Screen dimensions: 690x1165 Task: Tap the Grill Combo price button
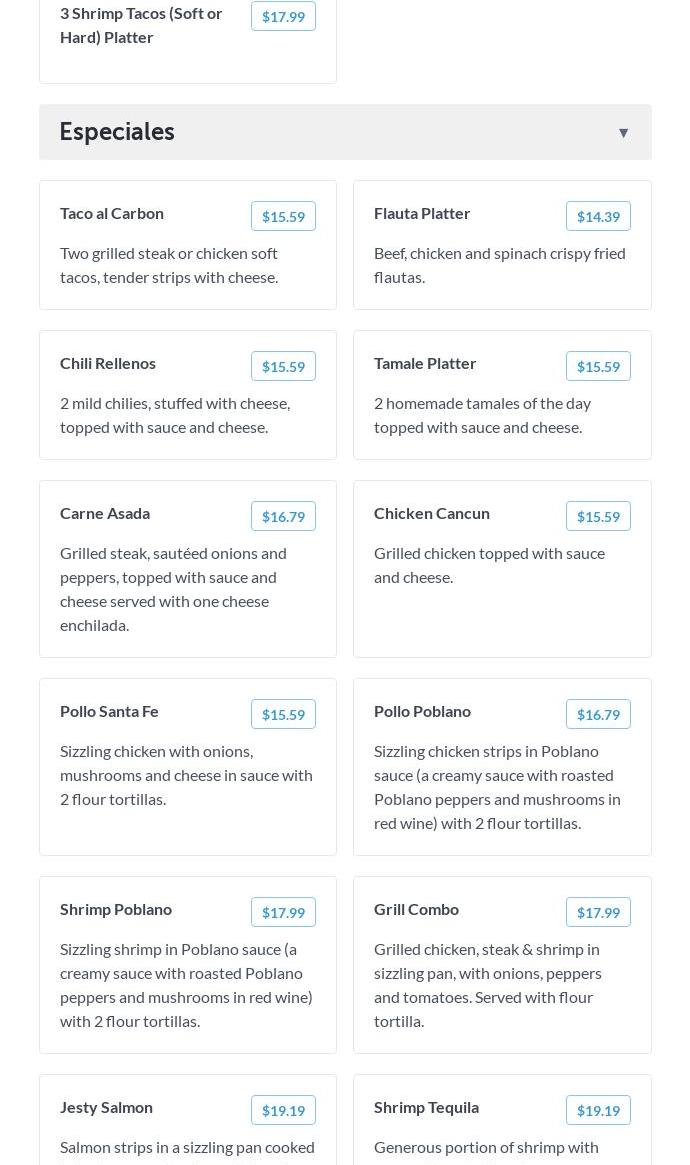598,912
